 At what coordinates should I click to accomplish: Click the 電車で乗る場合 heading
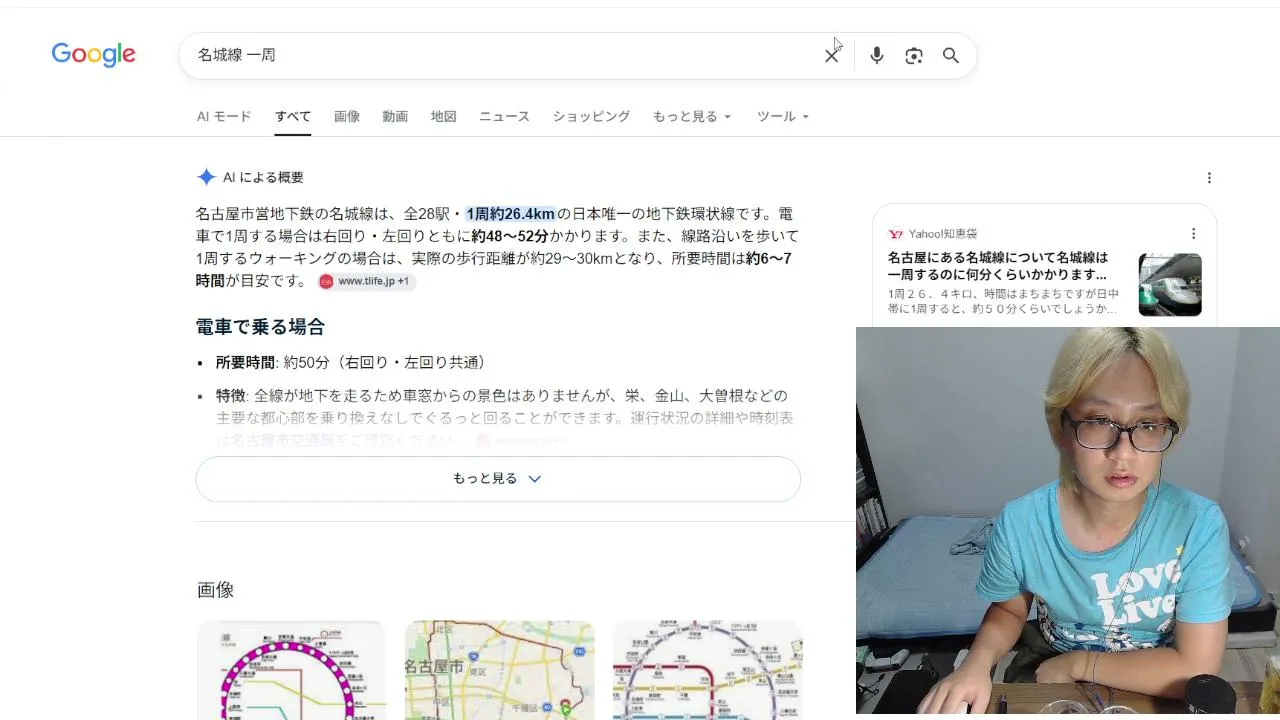click(x=260, y=327)
